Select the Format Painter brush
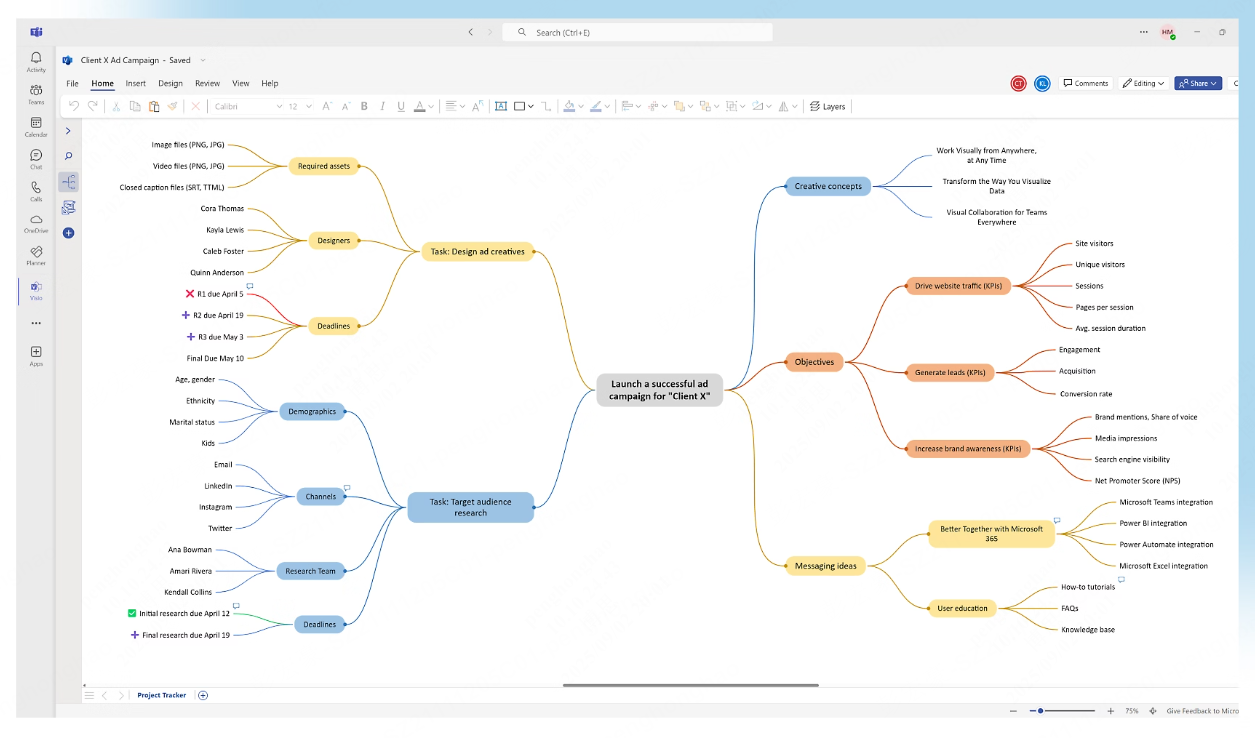This screenshot has height=738, width=1255. coord(172,106)
